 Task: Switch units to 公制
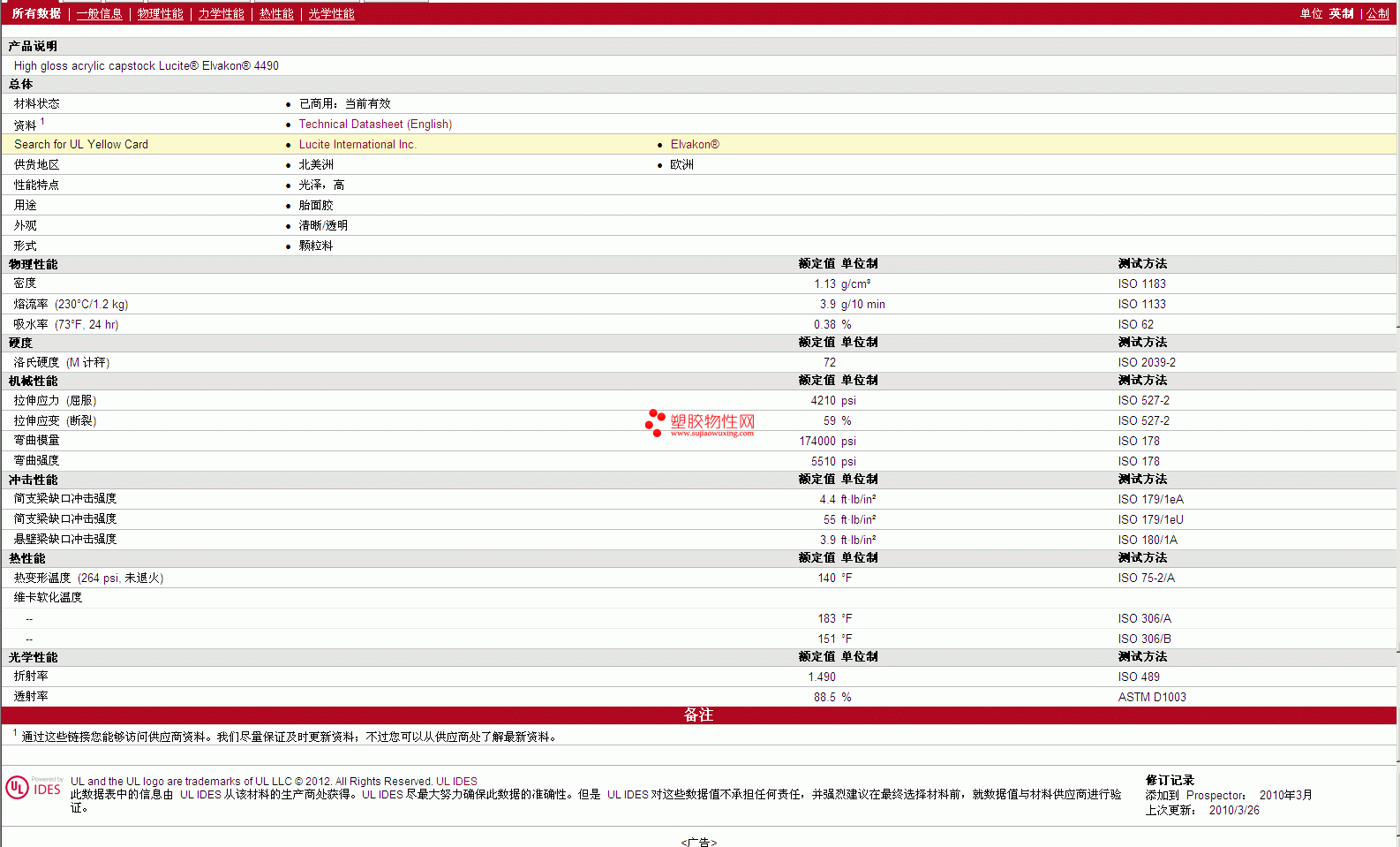1378,13
